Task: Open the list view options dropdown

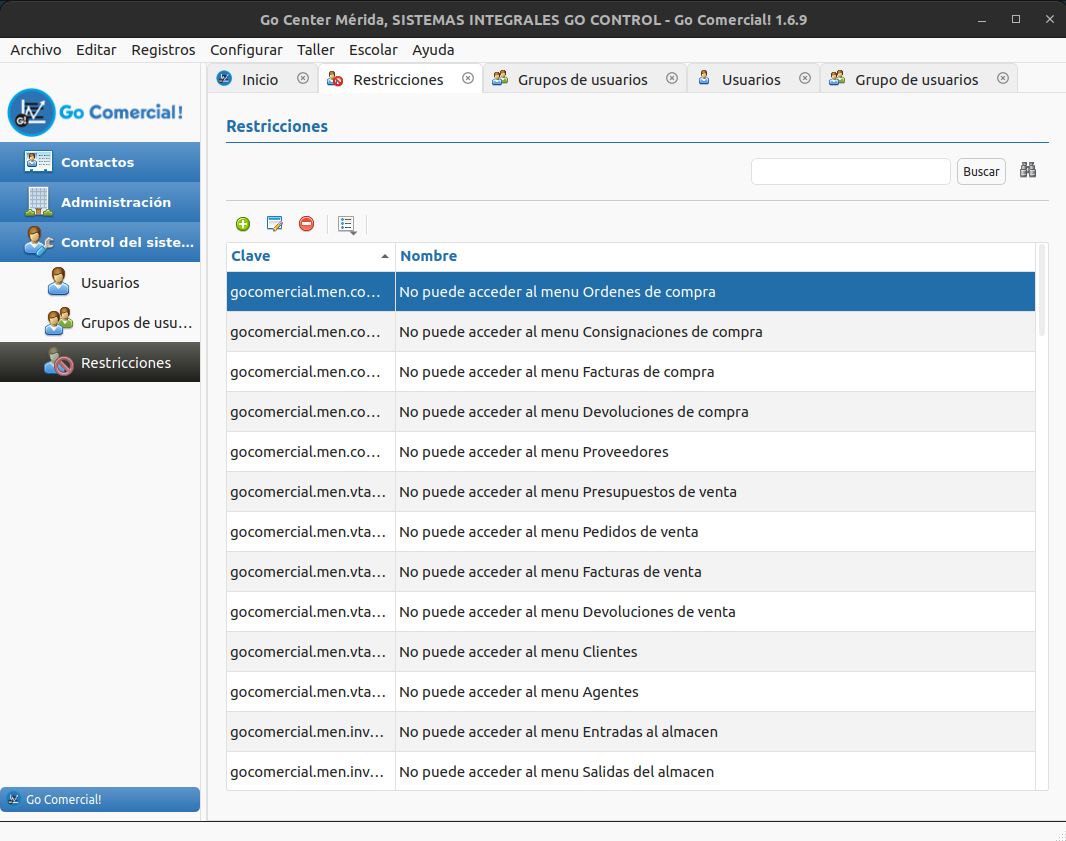Action: 346,224
